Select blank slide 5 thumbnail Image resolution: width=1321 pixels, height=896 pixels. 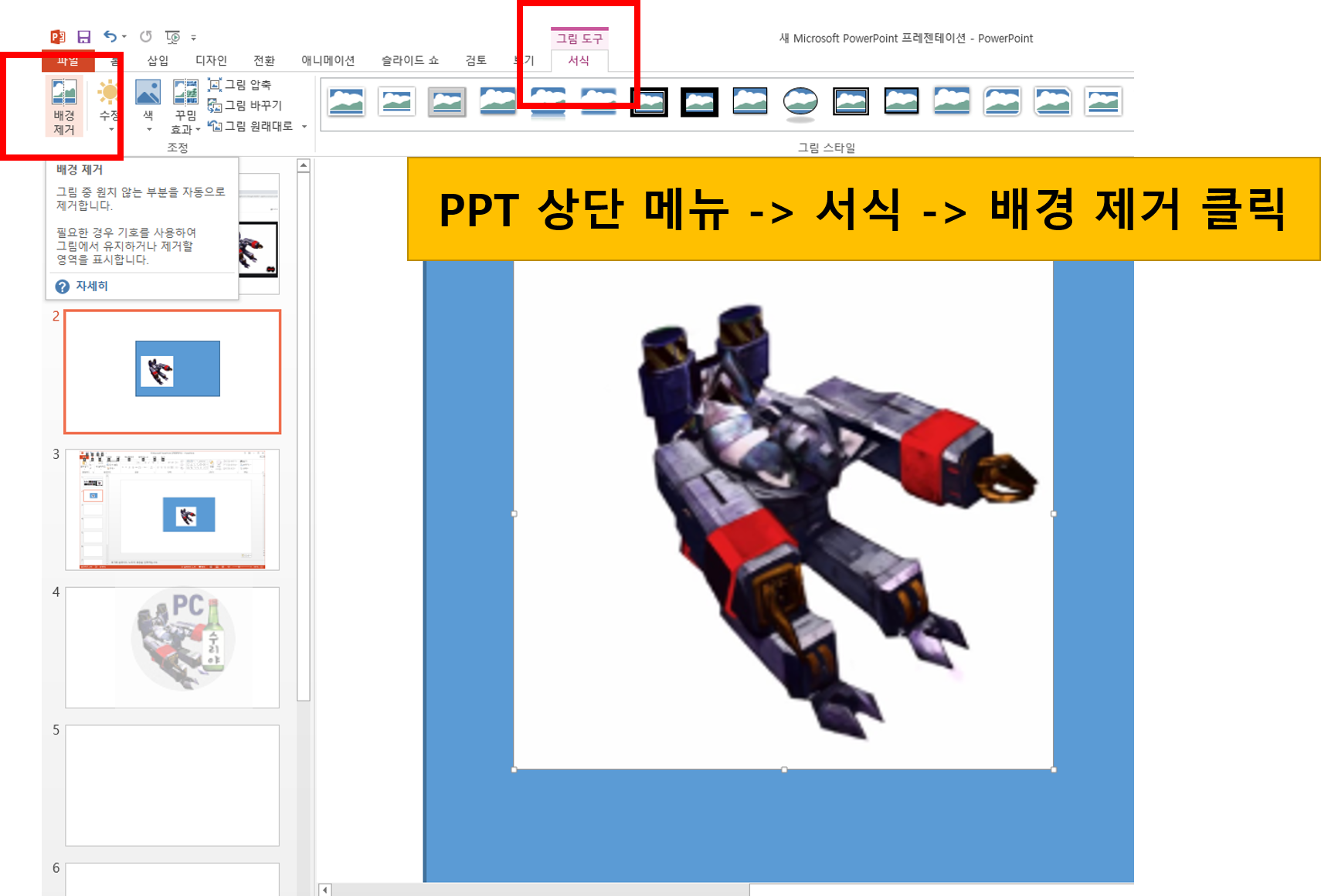(172, 786)
